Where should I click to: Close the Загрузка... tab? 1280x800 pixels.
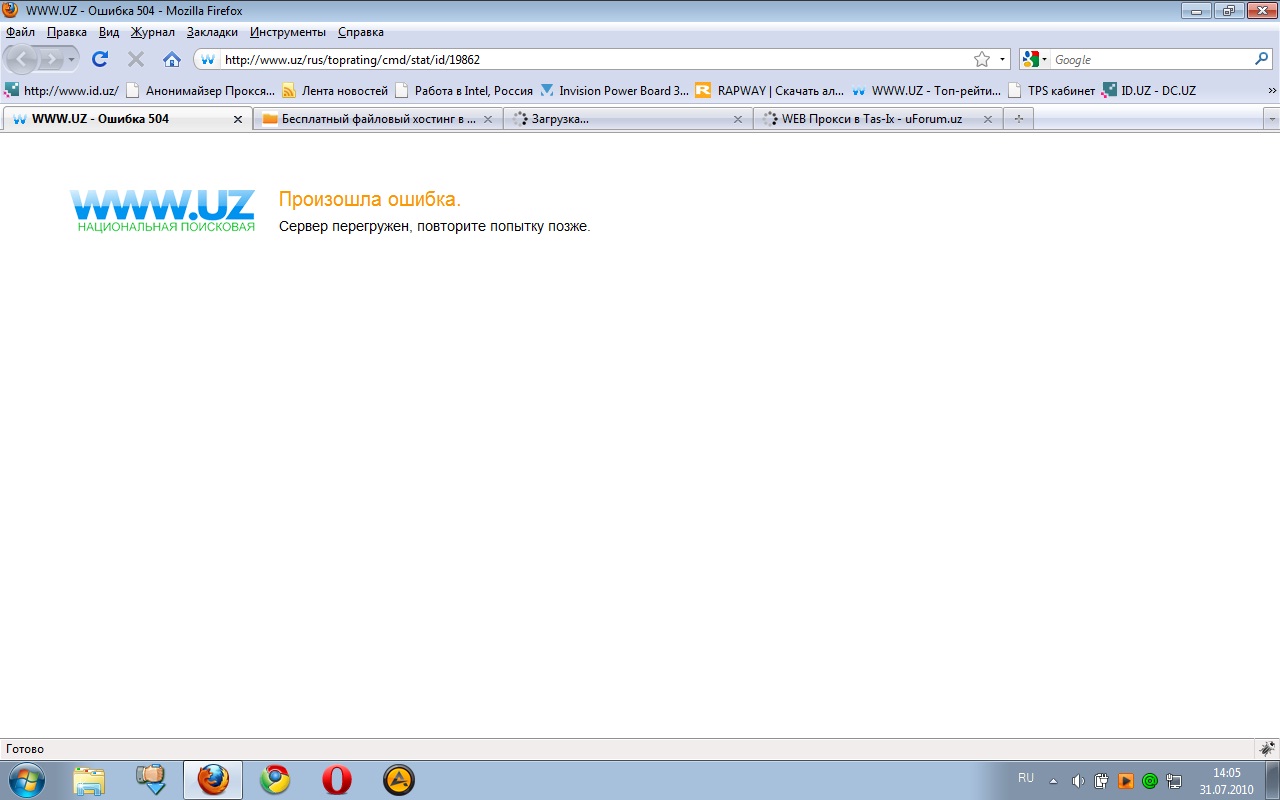pyautogui.click(x=738, y=119)
